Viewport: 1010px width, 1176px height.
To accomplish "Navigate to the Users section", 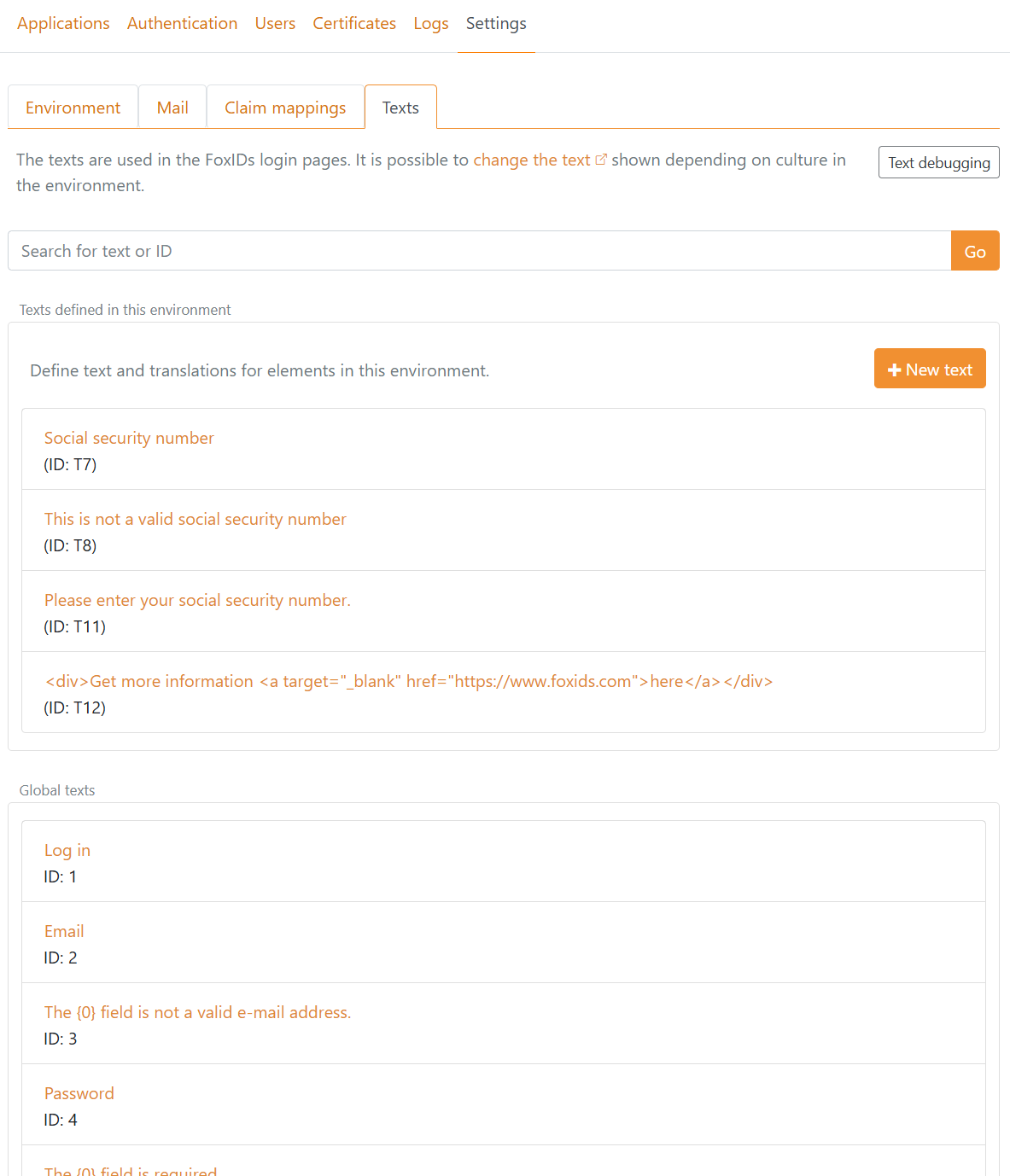I will coord(275,23).
